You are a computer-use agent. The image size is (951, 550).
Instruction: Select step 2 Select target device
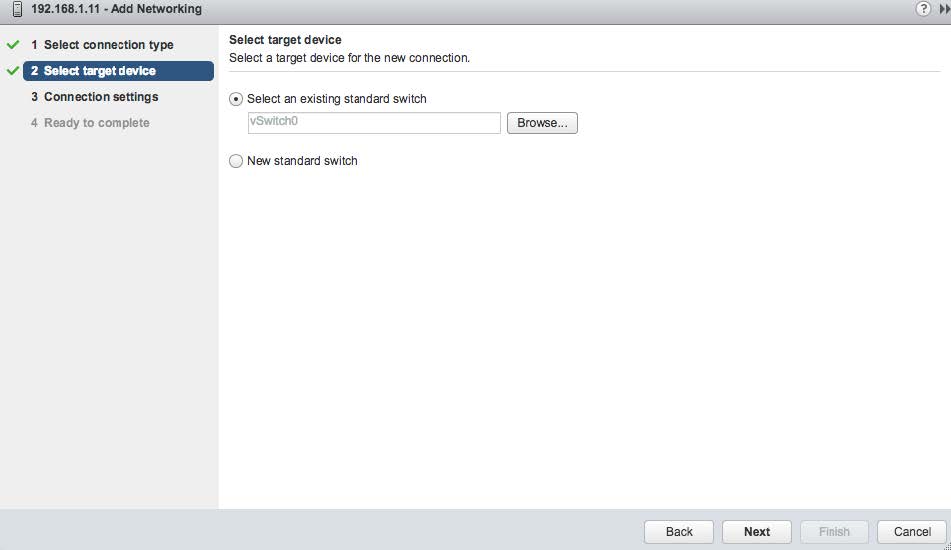tap(100, 71)
